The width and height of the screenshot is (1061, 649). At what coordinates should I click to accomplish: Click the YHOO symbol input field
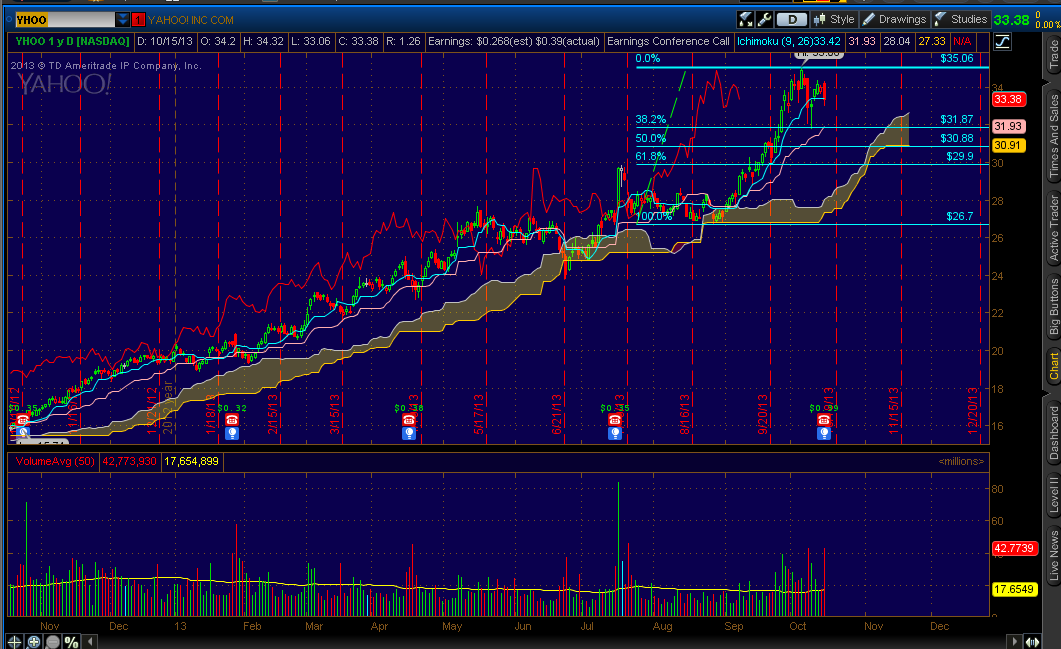(x=65, y=20)
